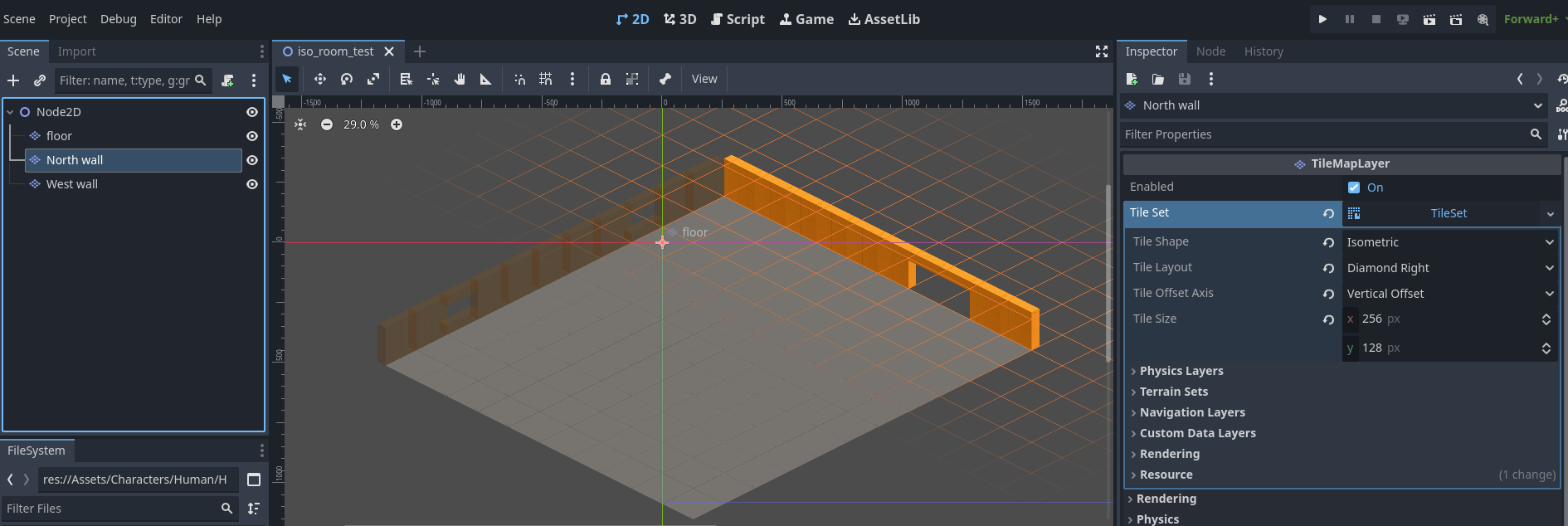Switch to the Script workspace
The image size is (1568, 526).
pos(738,19)
